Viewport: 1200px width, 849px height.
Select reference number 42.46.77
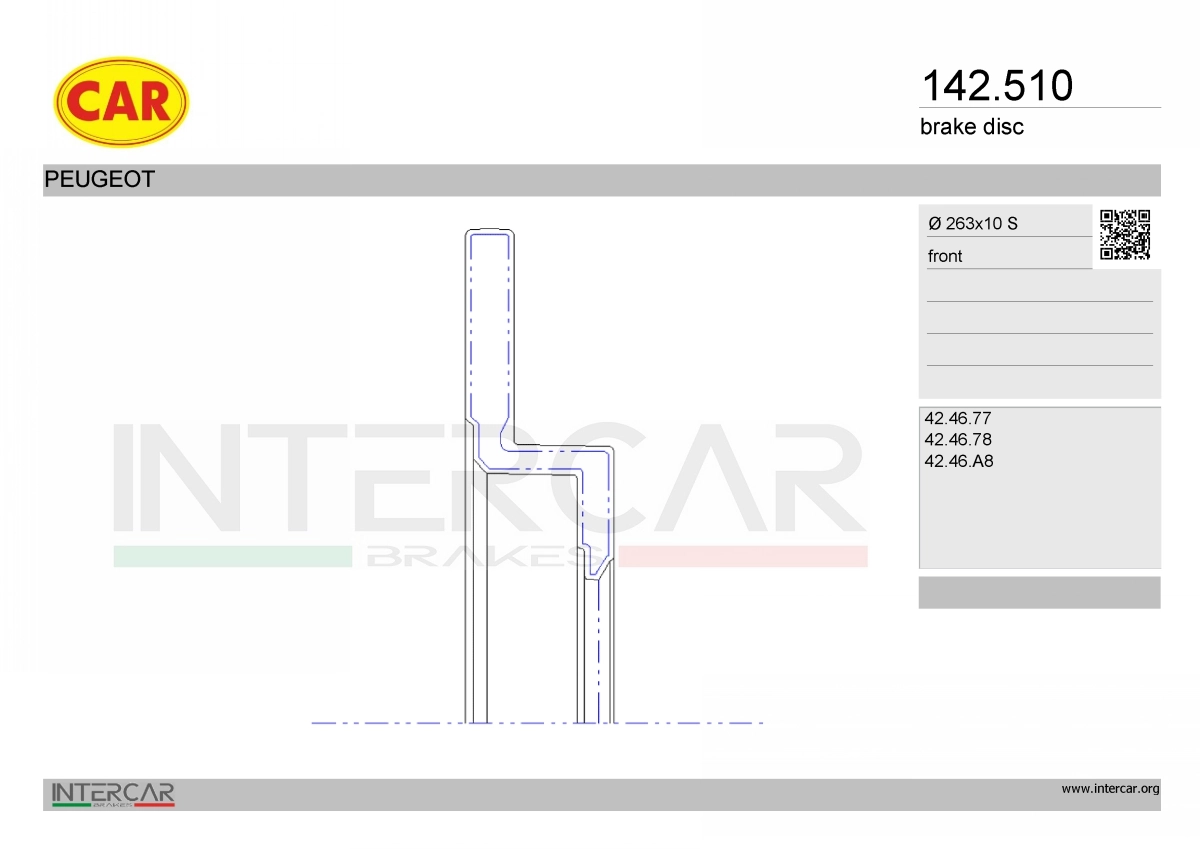(x=957, y=419)
